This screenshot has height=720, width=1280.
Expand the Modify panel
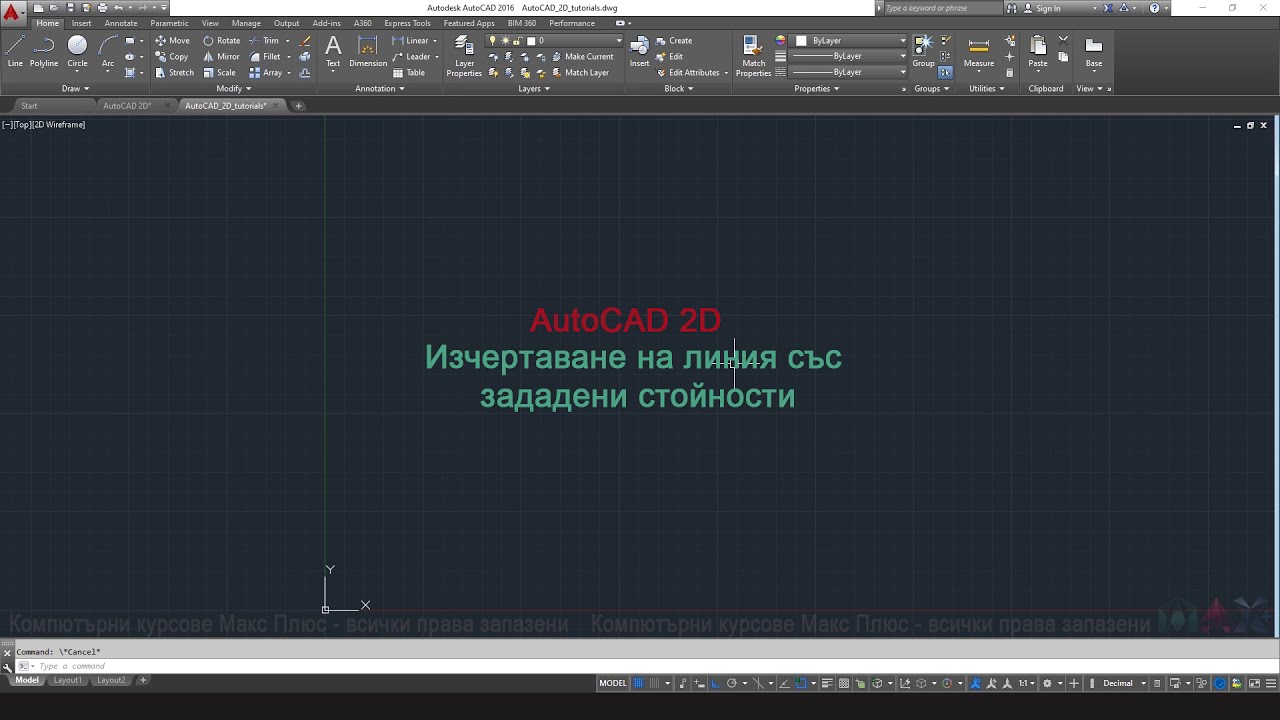coord(234,88)
